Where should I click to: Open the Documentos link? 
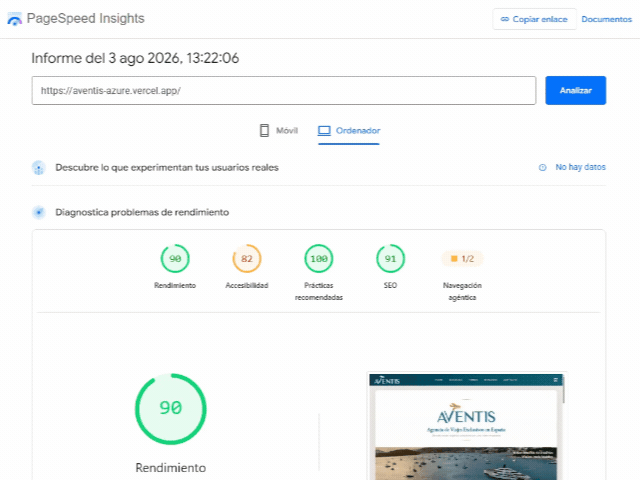tap(607, 19)
